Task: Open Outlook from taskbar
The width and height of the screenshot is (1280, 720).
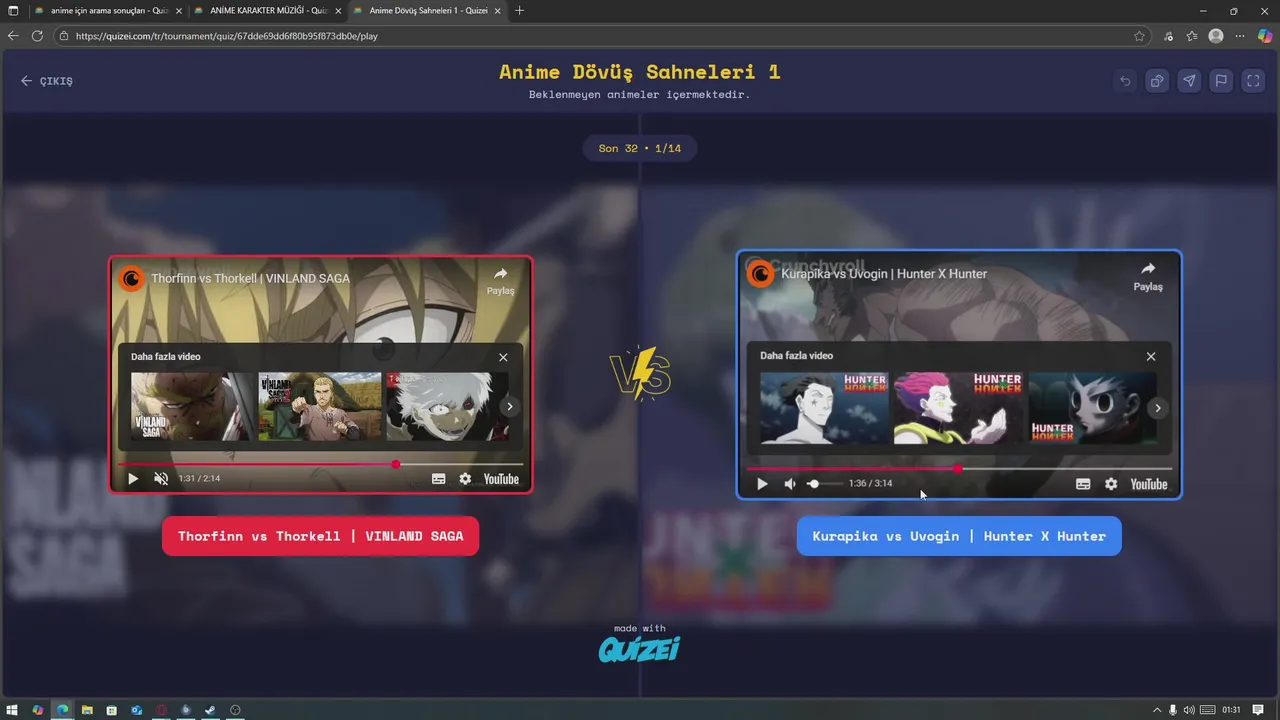Action: (x=136, y=710)
